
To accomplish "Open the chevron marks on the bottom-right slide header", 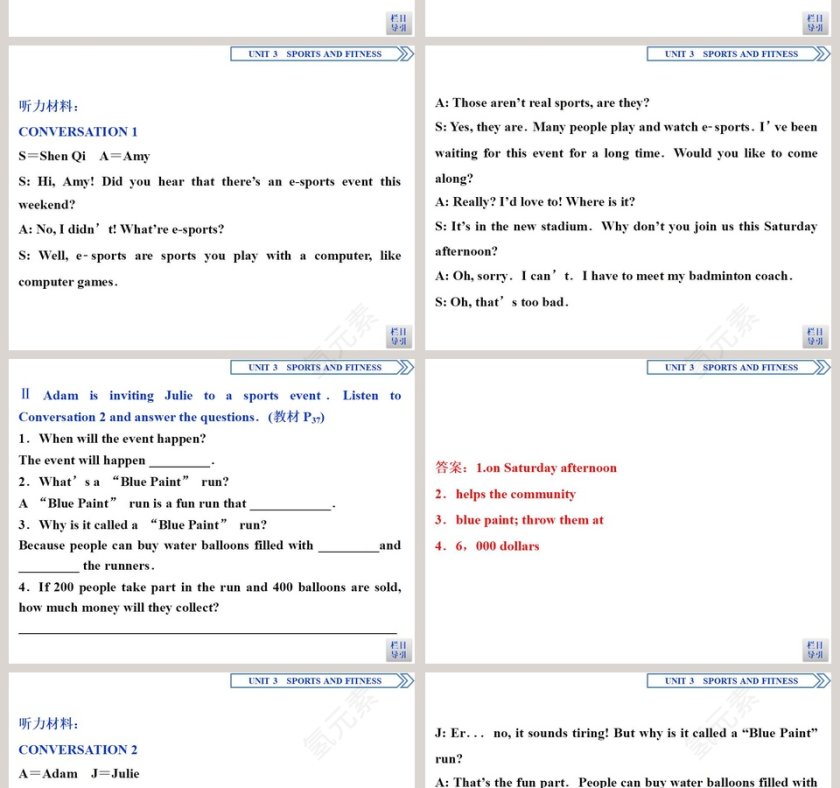I will 820,680.
